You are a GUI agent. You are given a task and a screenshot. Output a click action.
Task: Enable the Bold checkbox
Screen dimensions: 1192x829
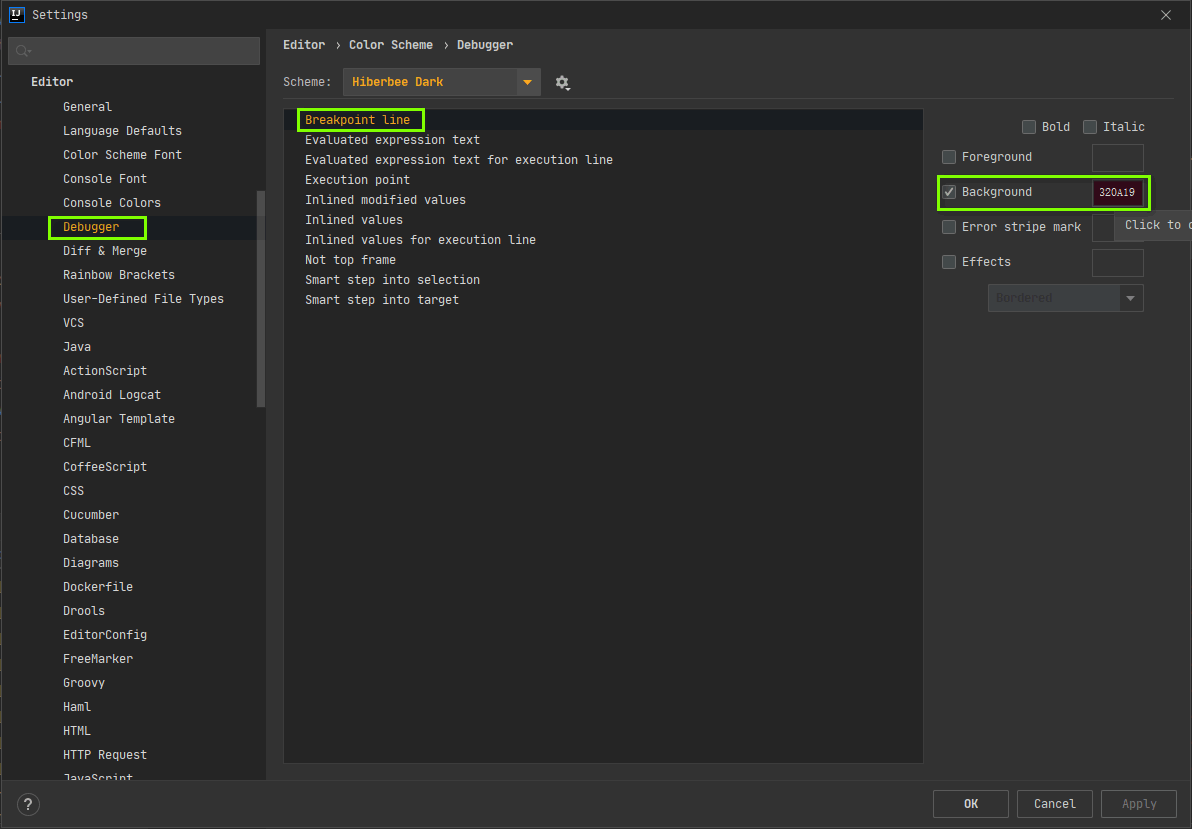click(x=1029, y=127)
